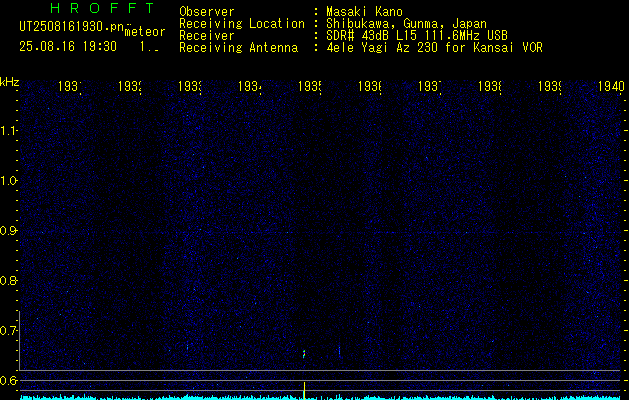This screenshot has width=629, height=400.
Task: Select the location Shibukawa, Gunma, Japan
Action: (x=406, y=24)
